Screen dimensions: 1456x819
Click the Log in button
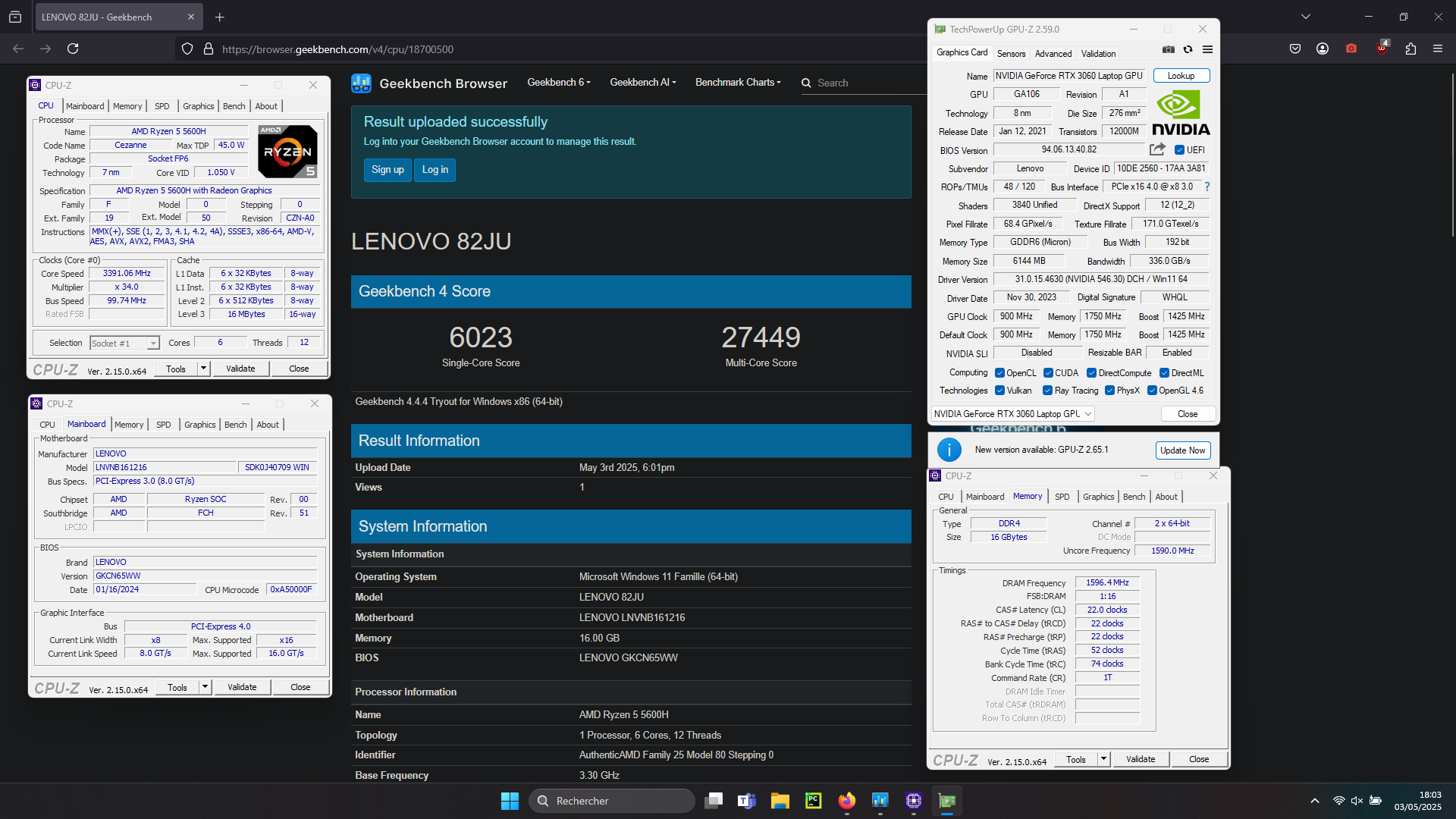tap(435, 170)
